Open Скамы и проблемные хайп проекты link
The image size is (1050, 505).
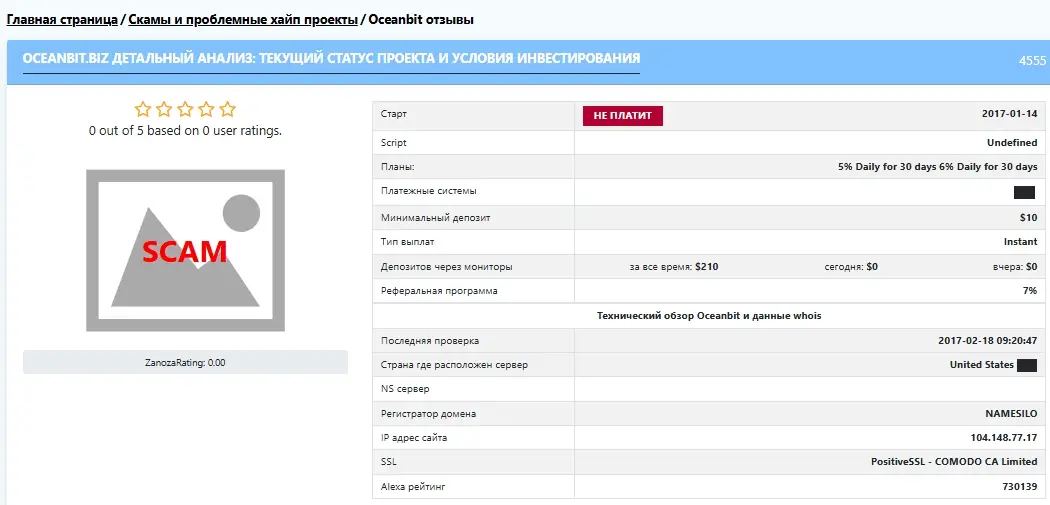coord(242,19)
